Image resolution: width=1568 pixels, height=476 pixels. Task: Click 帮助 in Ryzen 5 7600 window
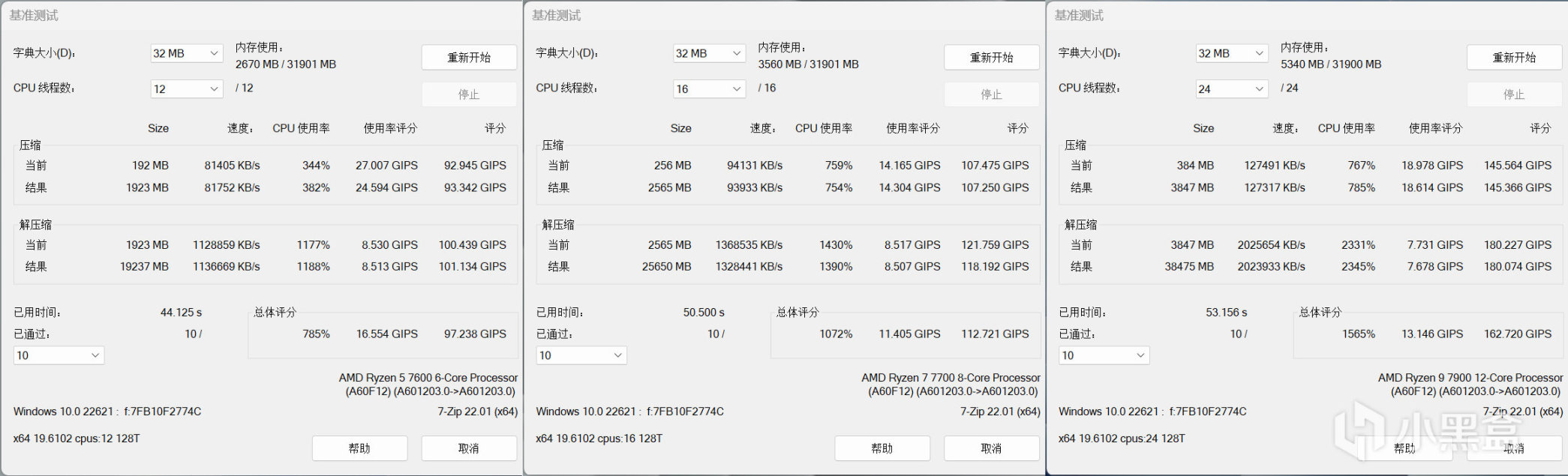[x=359, y=448]
